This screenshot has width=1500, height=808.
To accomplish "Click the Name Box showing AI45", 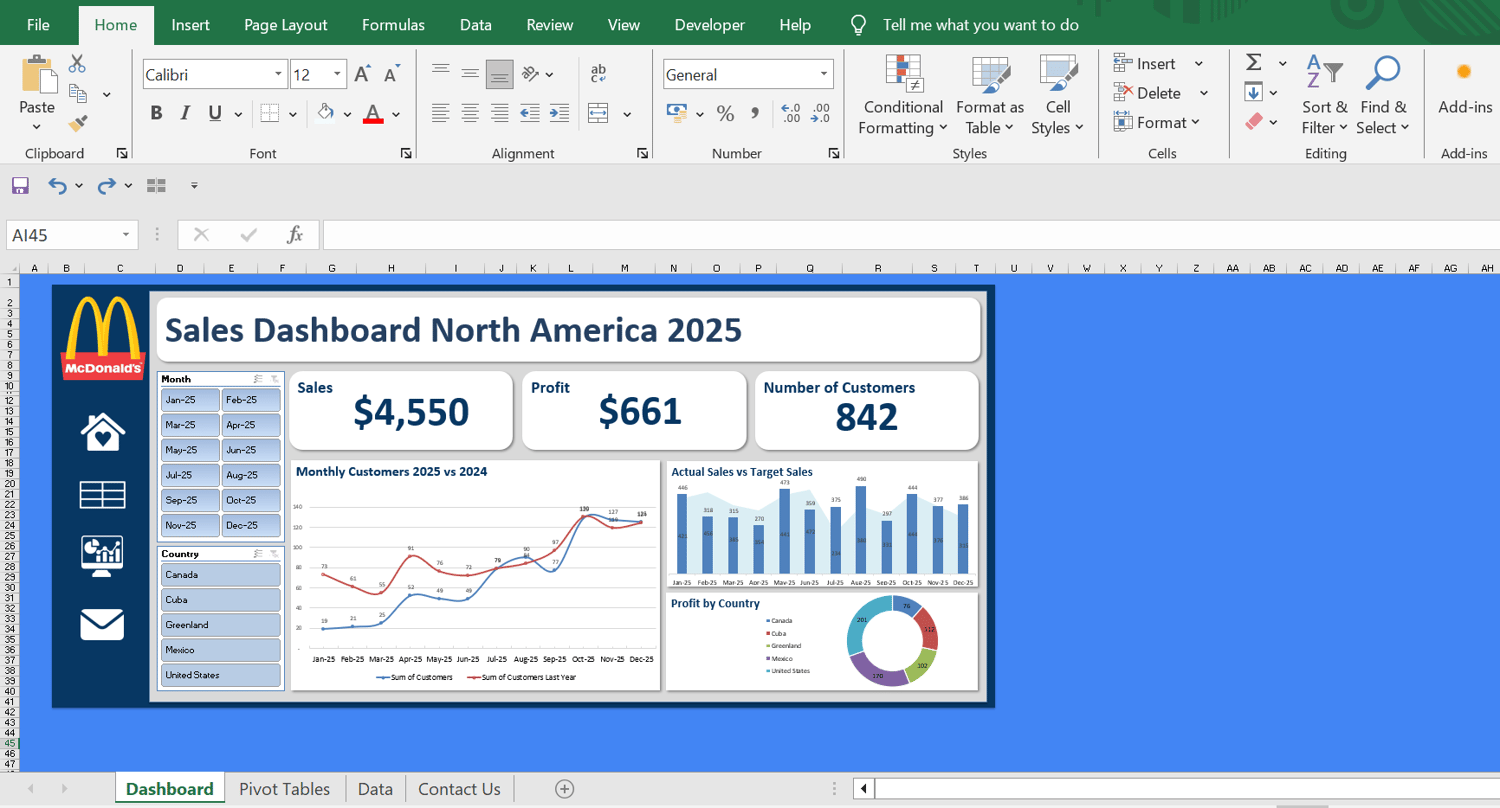I will coord(60,235).
